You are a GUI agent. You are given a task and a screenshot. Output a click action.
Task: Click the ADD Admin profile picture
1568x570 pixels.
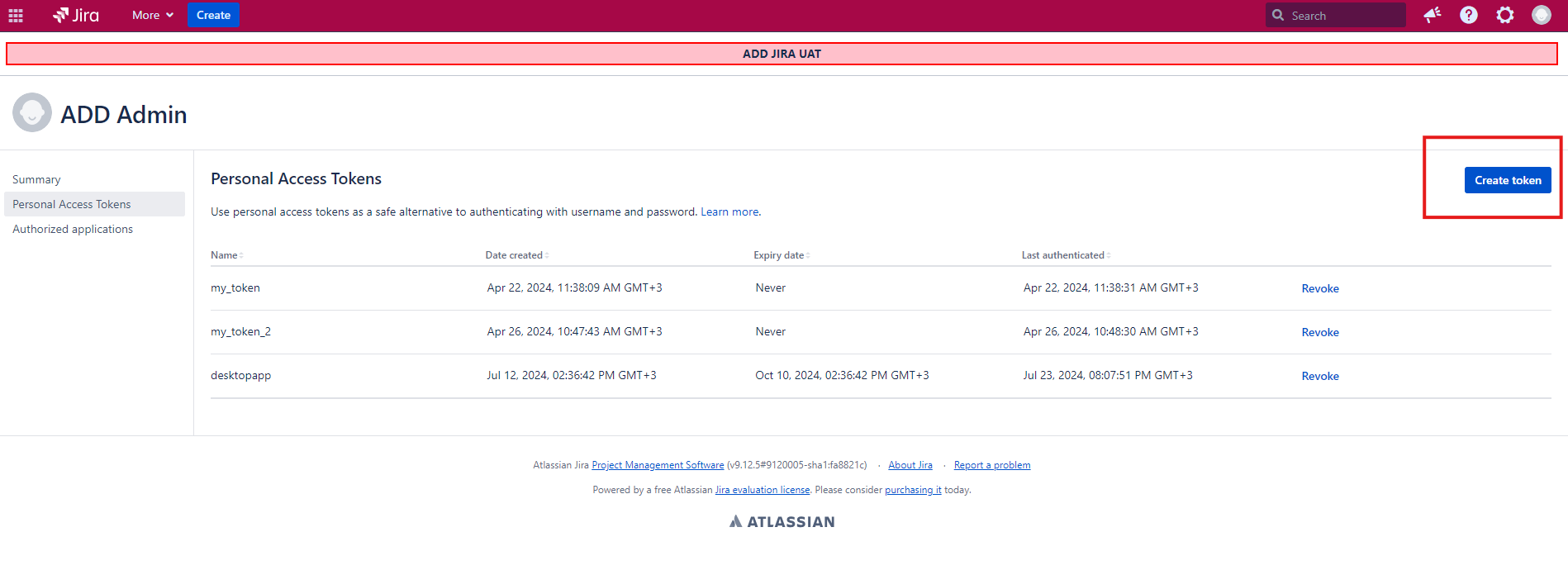point(32,113)
